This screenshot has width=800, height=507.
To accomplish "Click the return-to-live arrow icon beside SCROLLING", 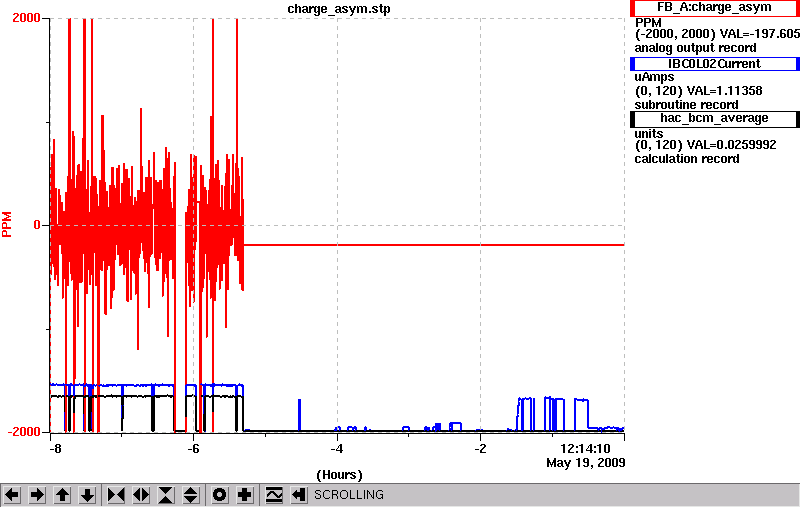I will point(299,495).
